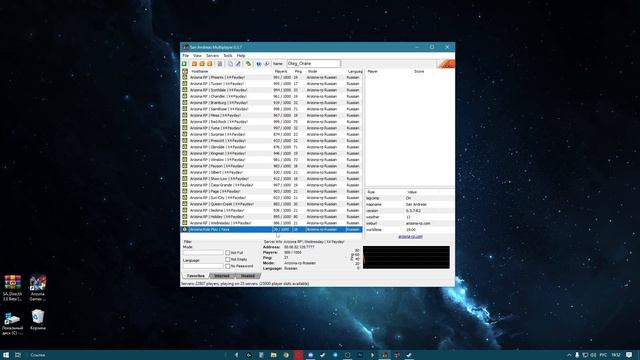Click the status icon of the Yuma server row

pos(185,128)
